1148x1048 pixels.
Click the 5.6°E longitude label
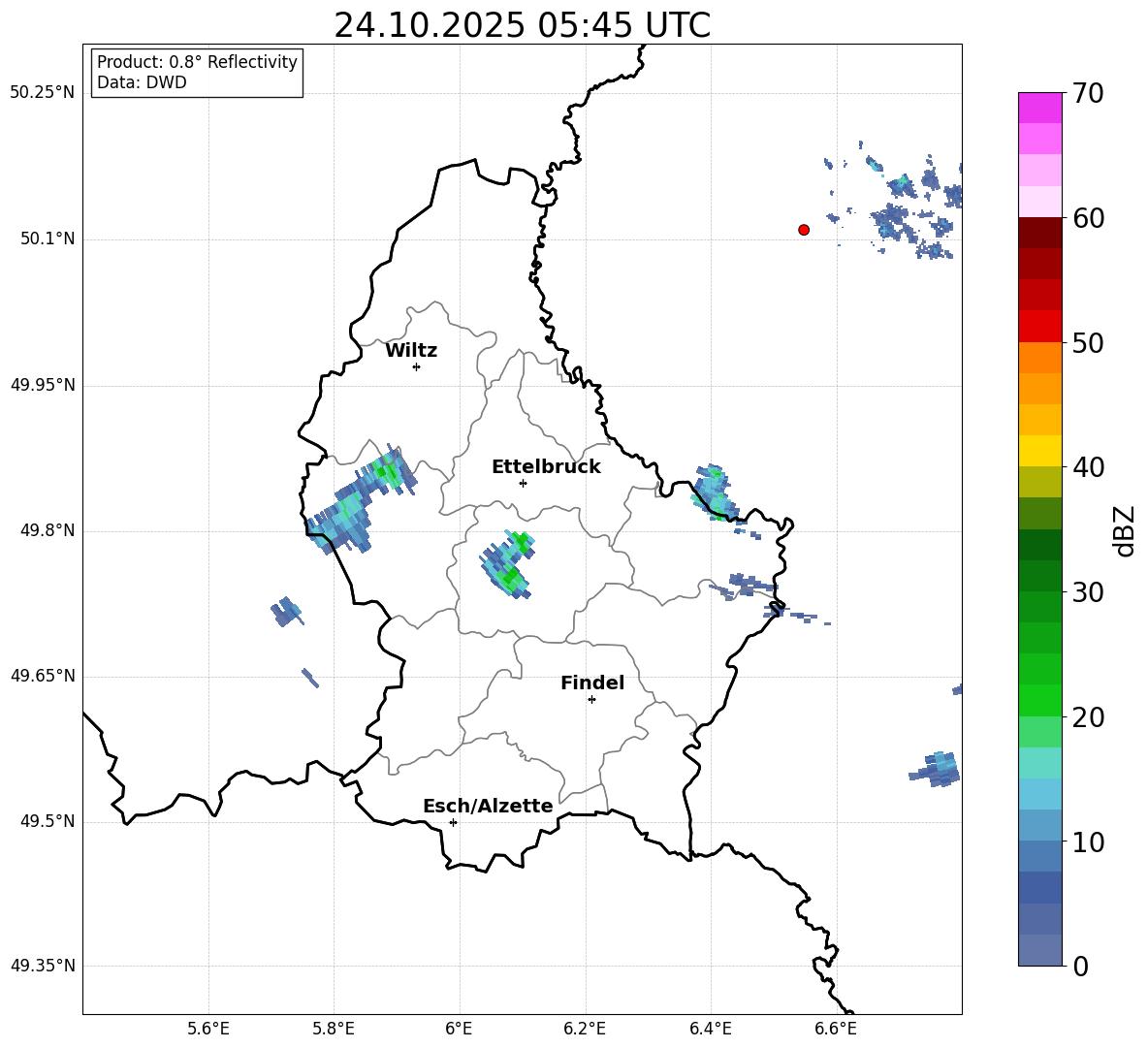point(208,1029)
